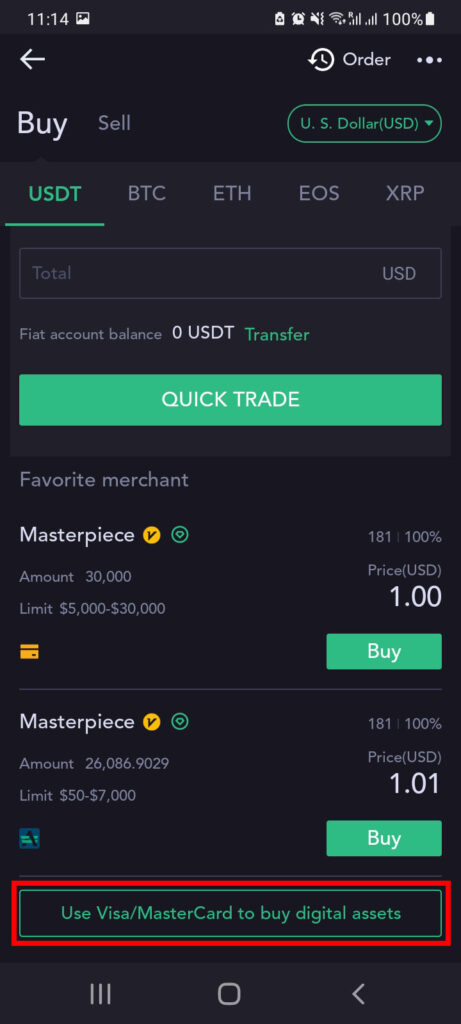Expand the U. S. Dollar(USD) currency dropdown
Image resolution: width=461 pixels, height=1024 pixels.
coord(364,123)
